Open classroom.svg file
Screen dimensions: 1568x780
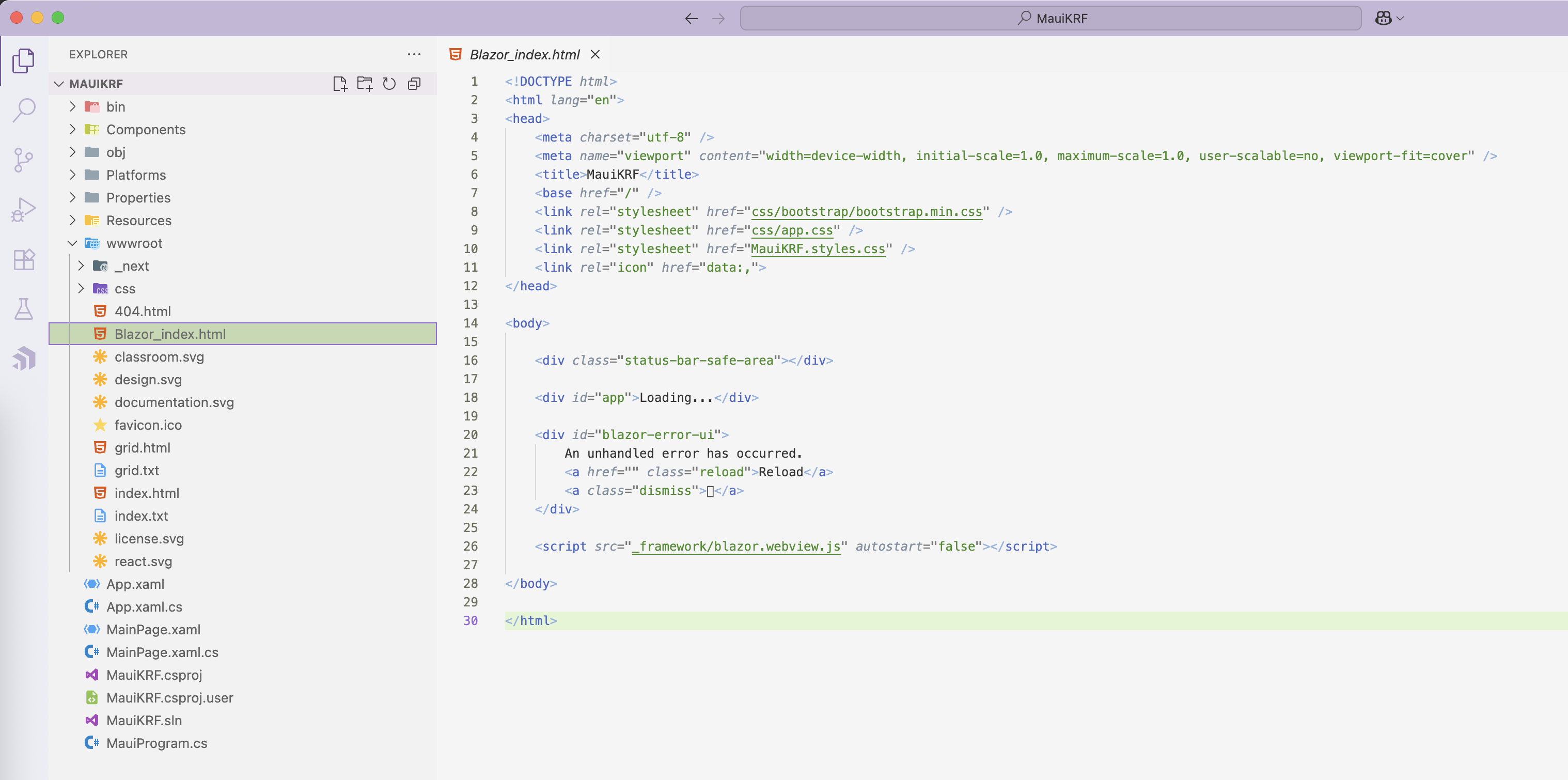243,357
